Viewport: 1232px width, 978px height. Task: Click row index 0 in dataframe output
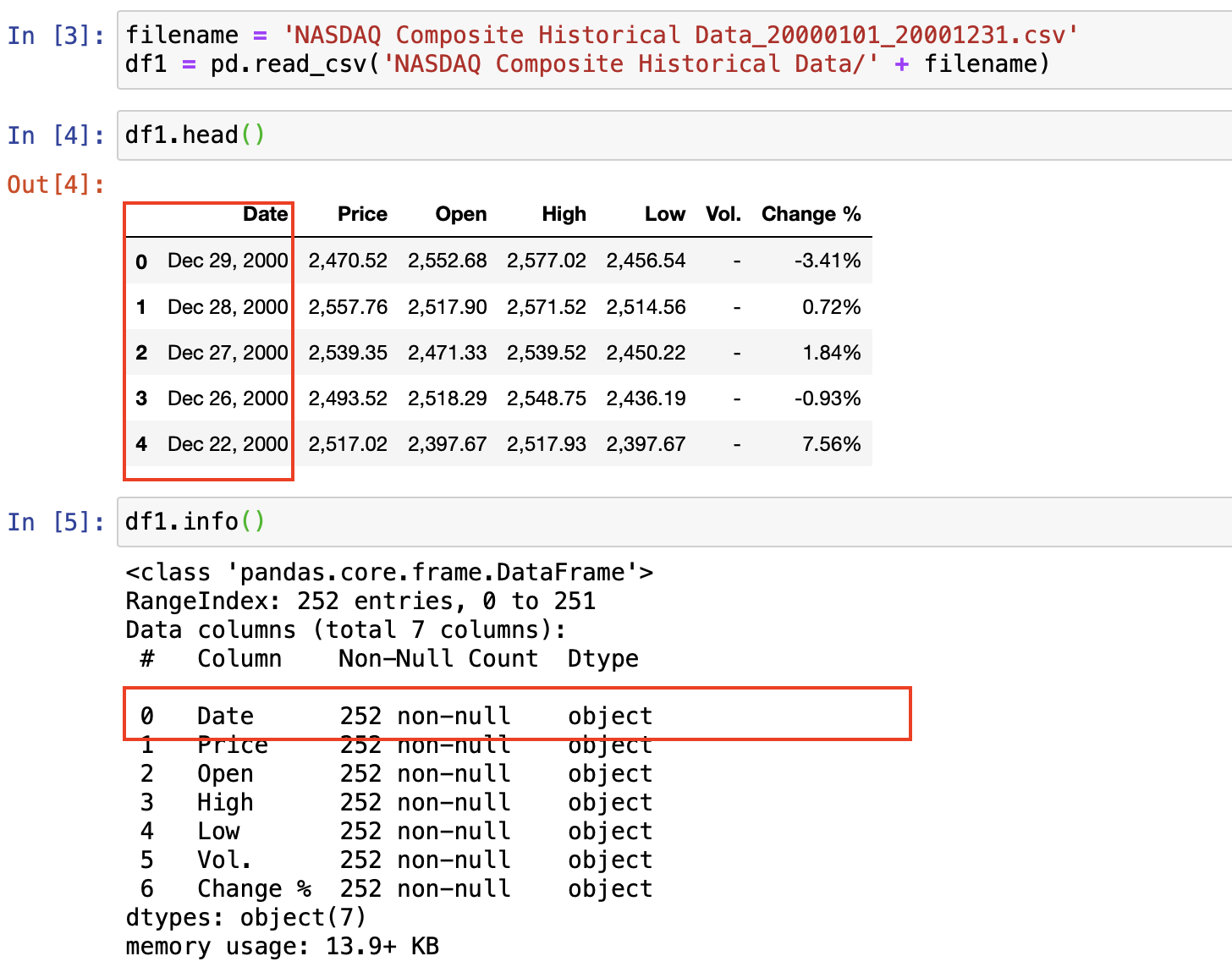point(141,261)
